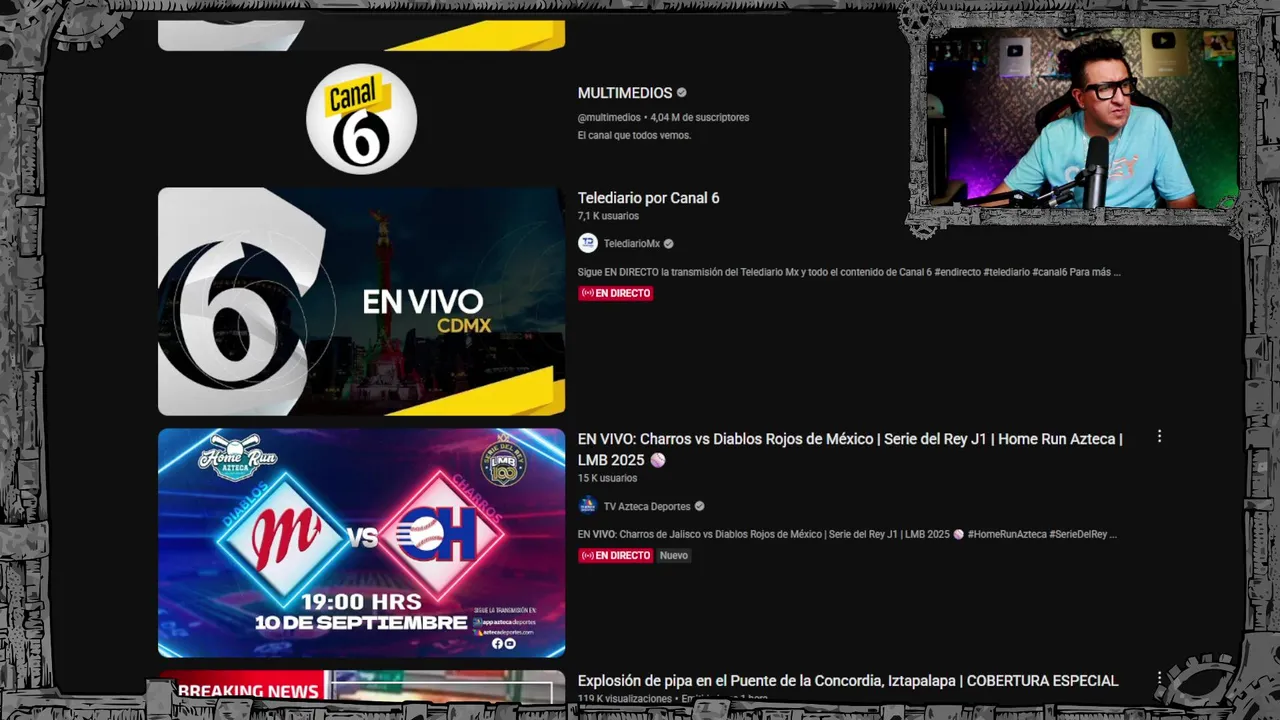Open more options for Explosión de pipa video
The width and height of the screenshot is (1280, 720).
(1159, 679)
